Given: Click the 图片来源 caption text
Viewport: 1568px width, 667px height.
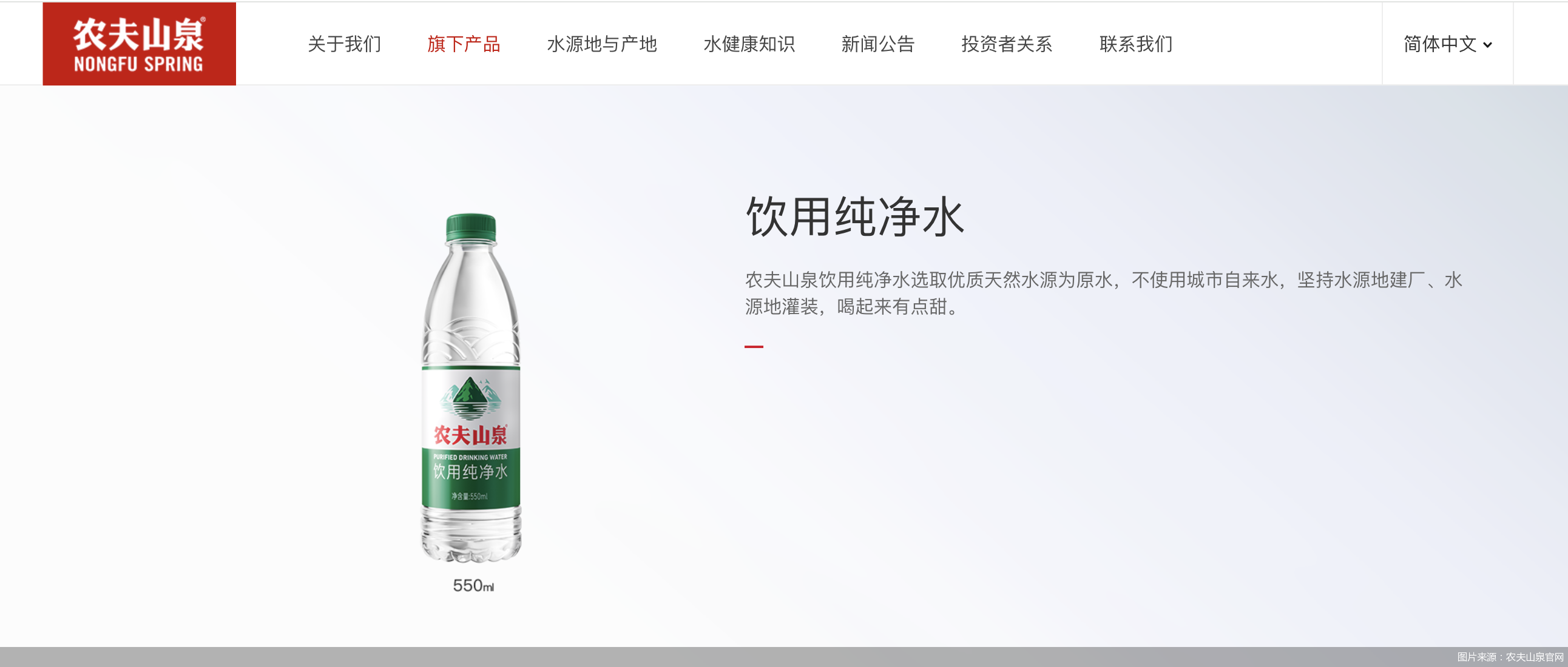Looking at the screenshot, I should [x=1510, y=657].
